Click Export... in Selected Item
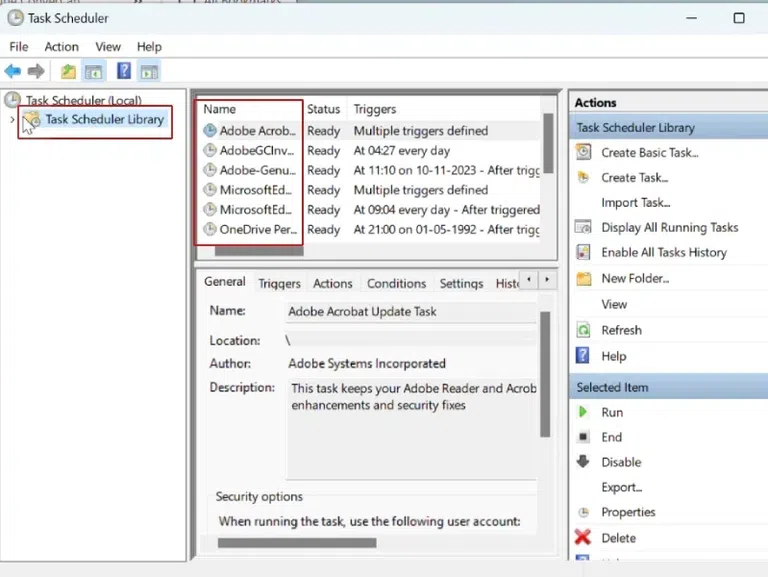The image size is (768, 577). [621, 487]
